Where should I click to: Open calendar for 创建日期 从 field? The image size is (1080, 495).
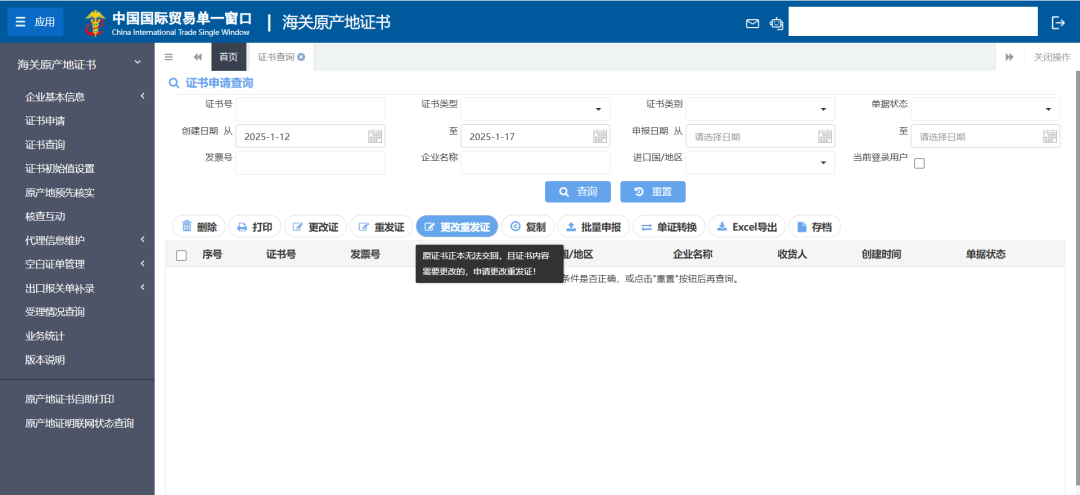click(375, 136)
